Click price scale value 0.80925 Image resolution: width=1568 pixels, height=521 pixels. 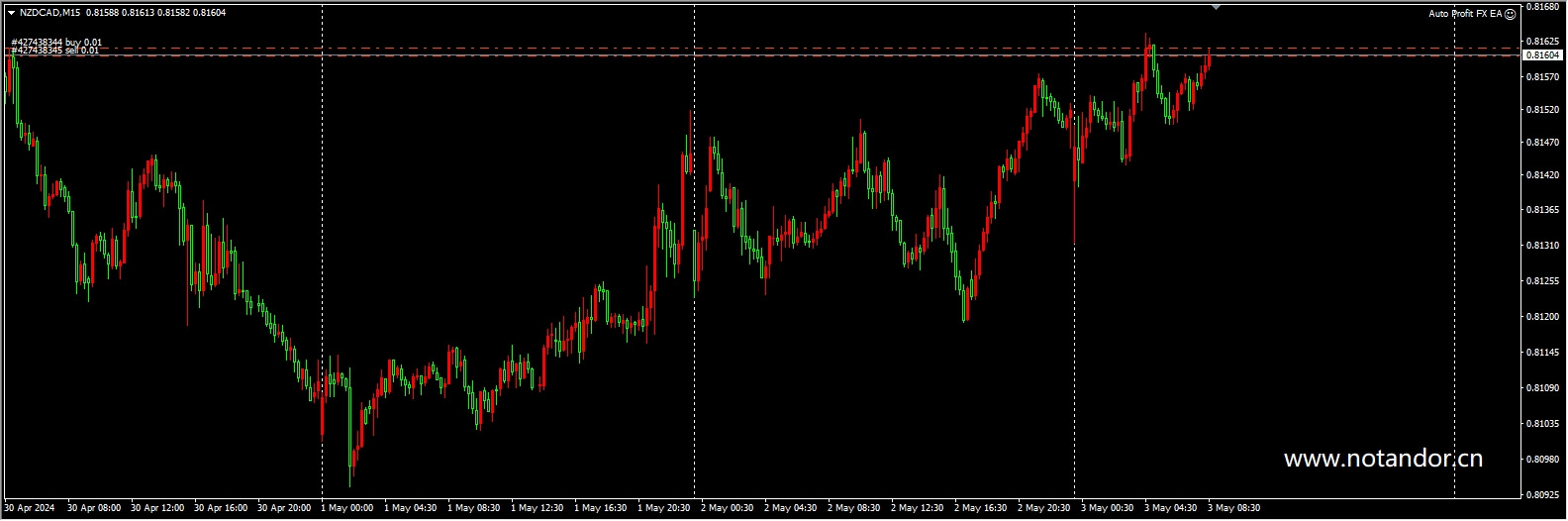(1543, 494)
